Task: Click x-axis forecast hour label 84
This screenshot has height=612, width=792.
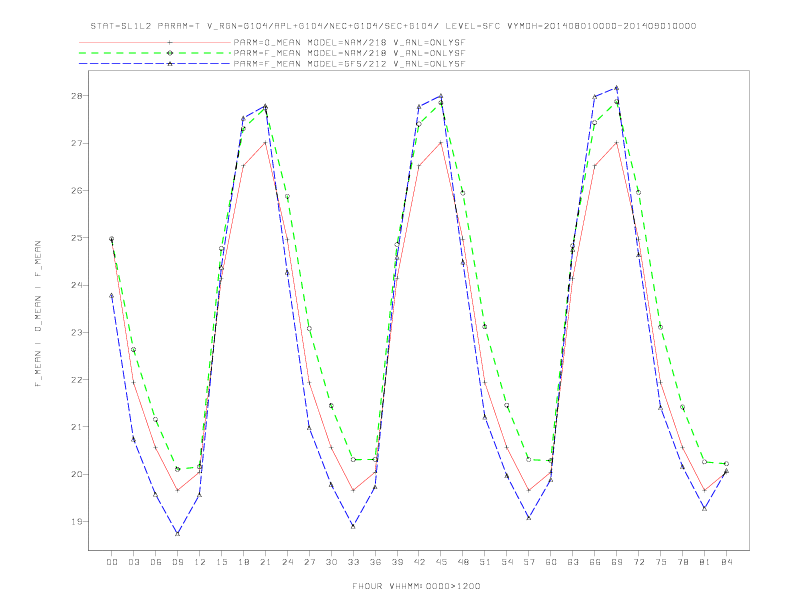Action: (726, 562)
